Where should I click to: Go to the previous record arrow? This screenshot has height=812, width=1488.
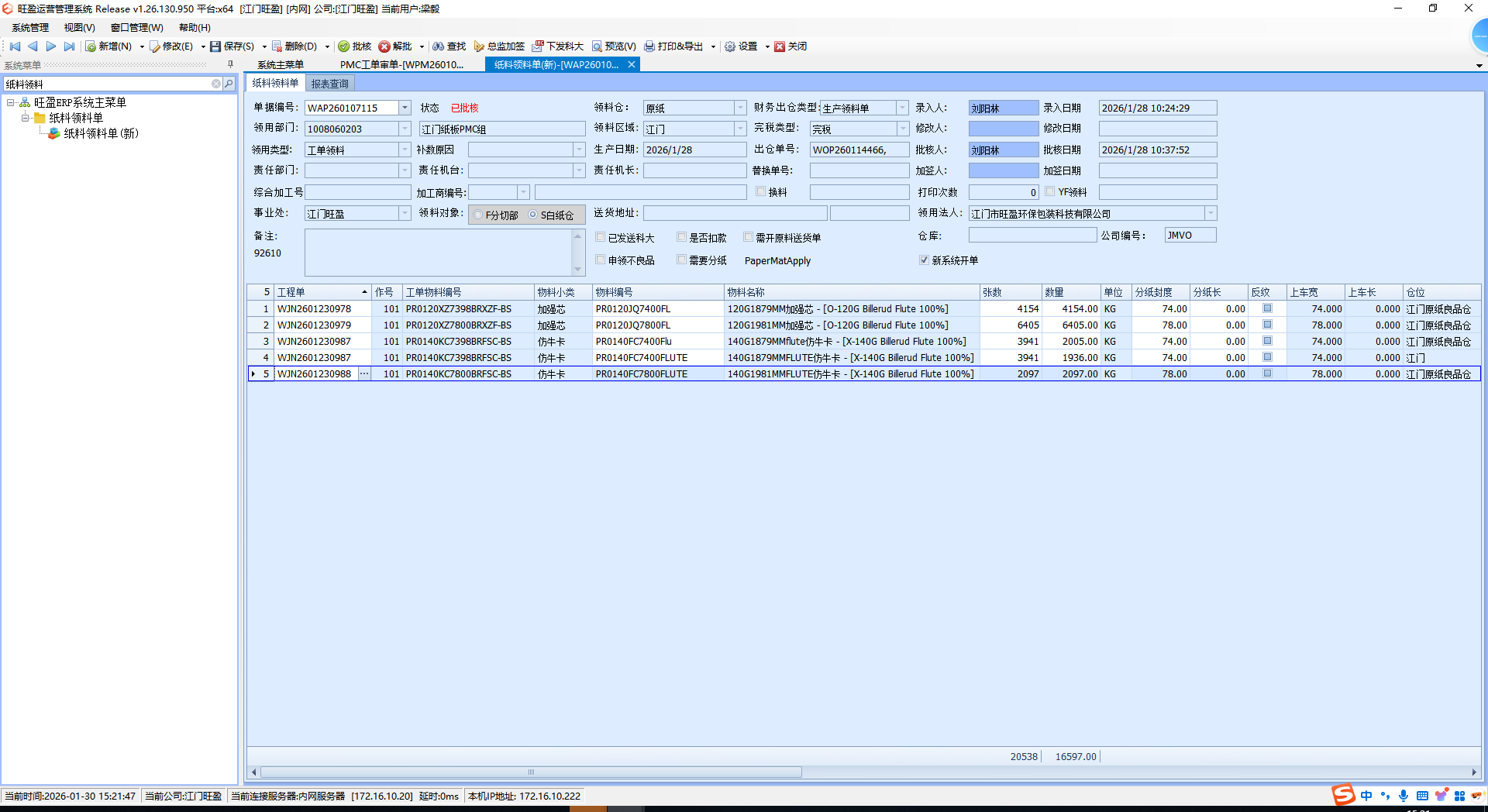pyautogui.click(x=33, y=46)
